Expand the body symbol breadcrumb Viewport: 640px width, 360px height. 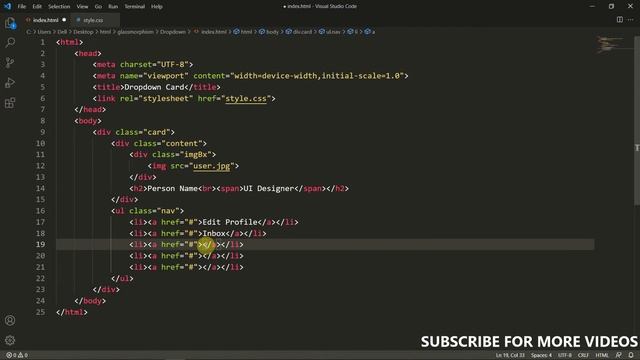269,32
